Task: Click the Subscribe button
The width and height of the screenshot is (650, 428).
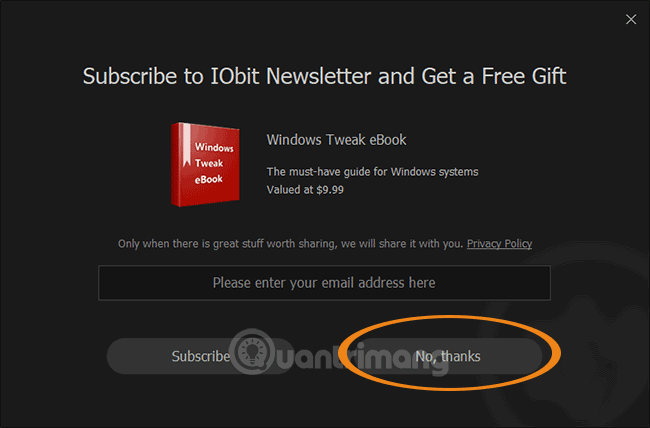Action: (201, 356)
